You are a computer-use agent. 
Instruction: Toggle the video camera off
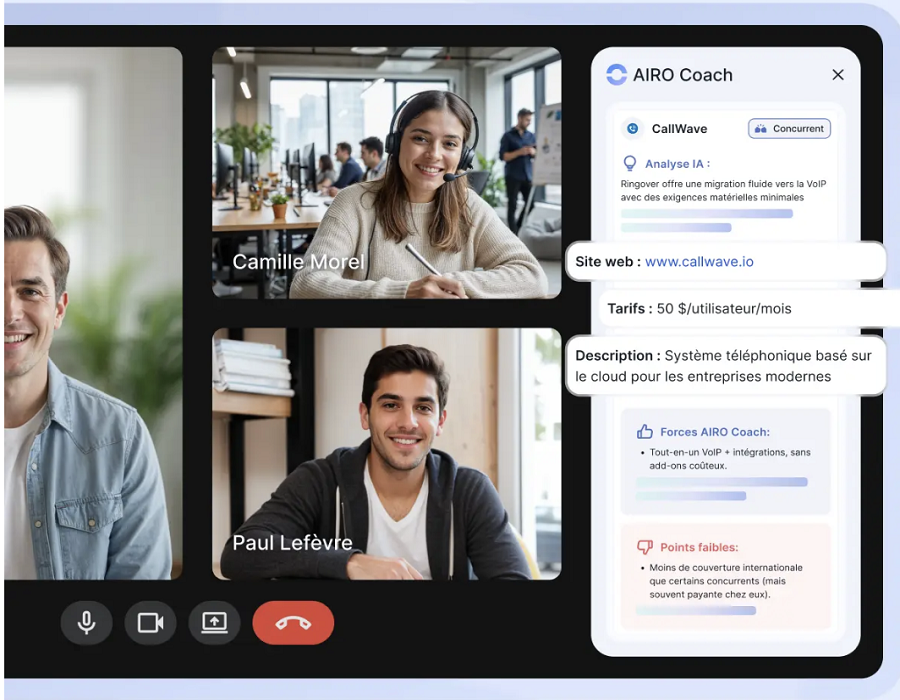(150, 623)
